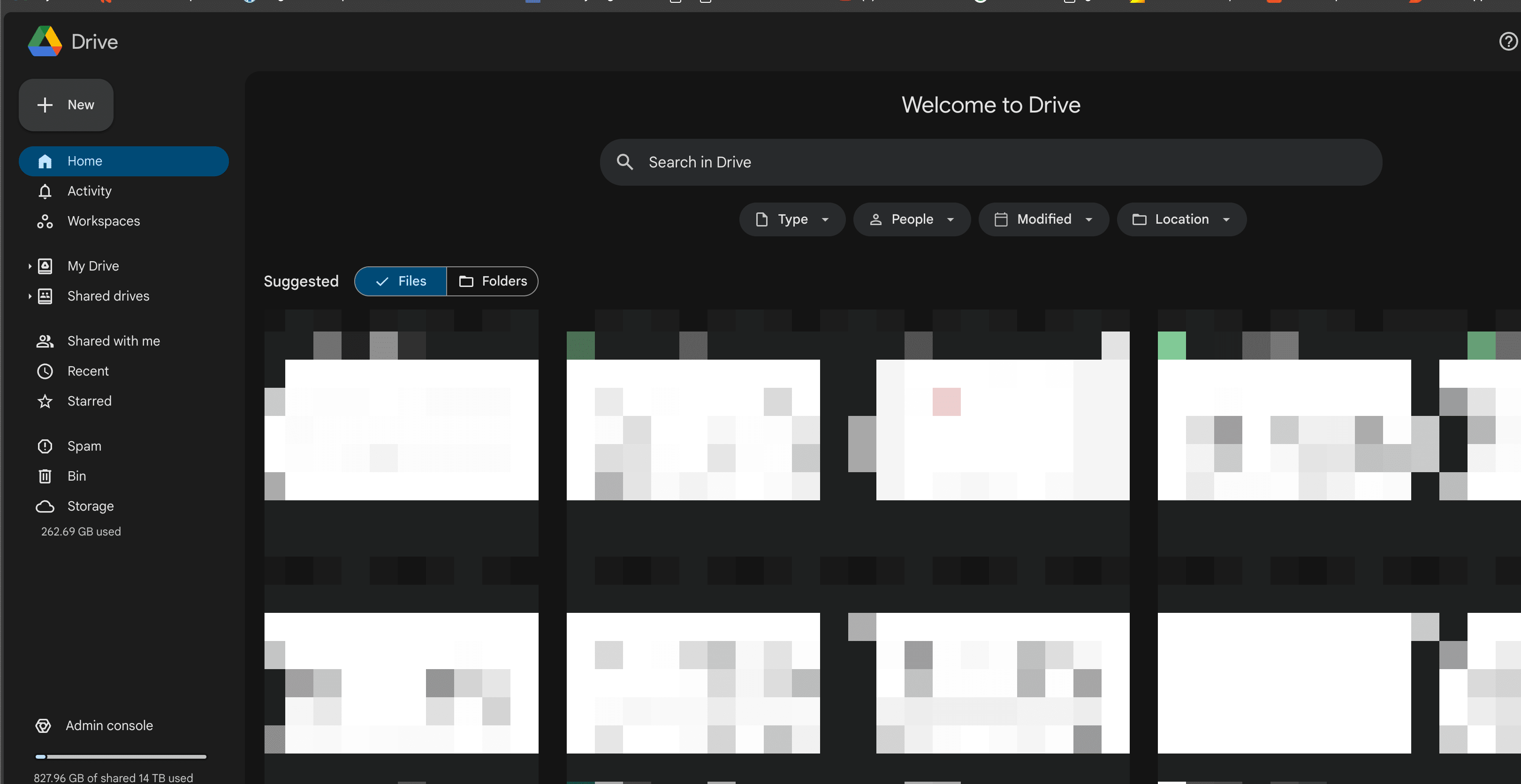This screenshot has width=1521, height=784.
Task: Open Type filter dropdown
Action: coord(791,219)
